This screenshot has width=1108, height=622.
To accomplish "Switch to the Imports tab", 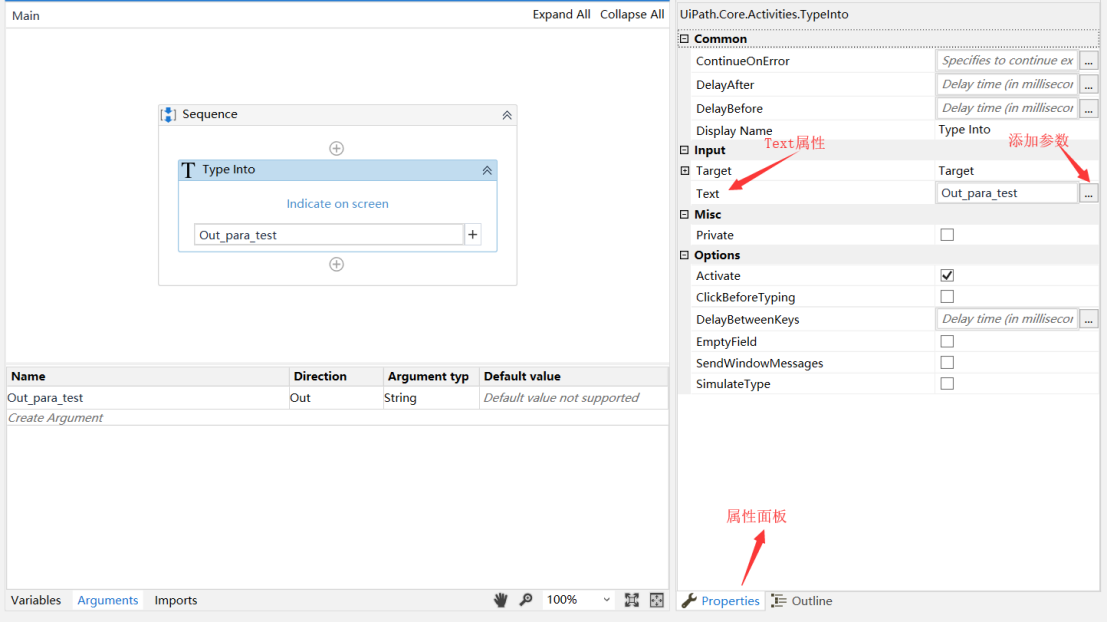I will pos(176,600).
